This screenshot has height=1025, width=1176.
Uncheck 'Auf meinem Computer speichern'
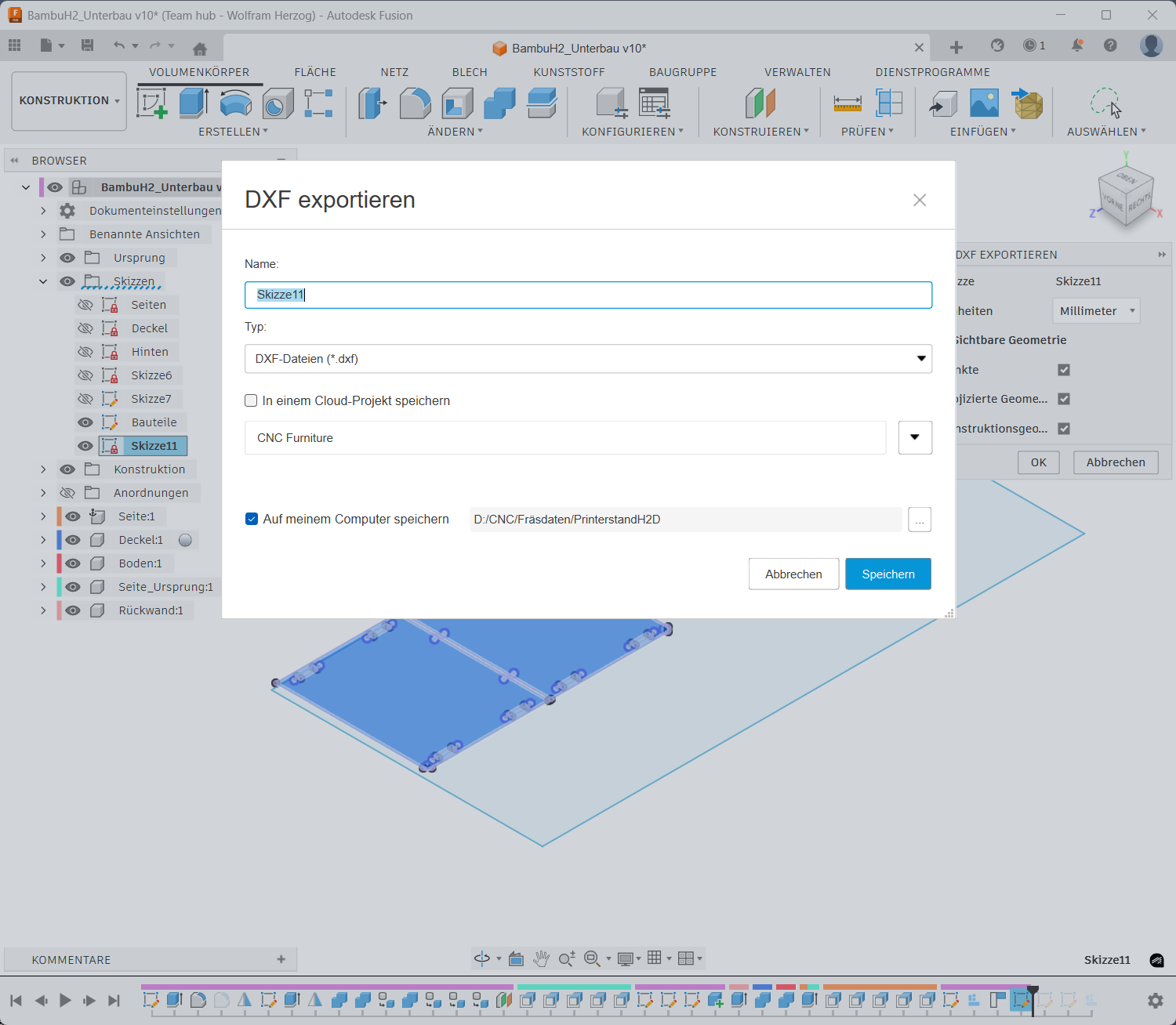pos(252,519)
